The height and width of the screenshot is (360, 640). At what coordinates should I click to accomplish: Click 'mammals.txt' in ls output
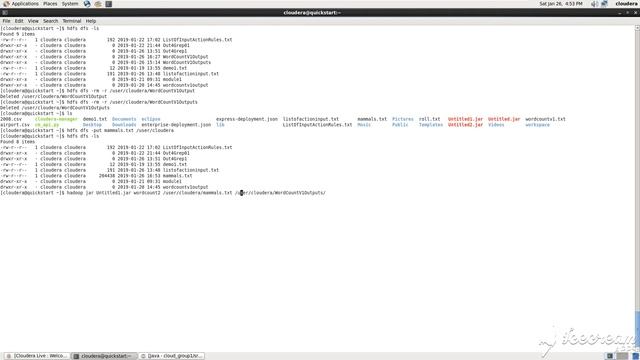[372, 119]
